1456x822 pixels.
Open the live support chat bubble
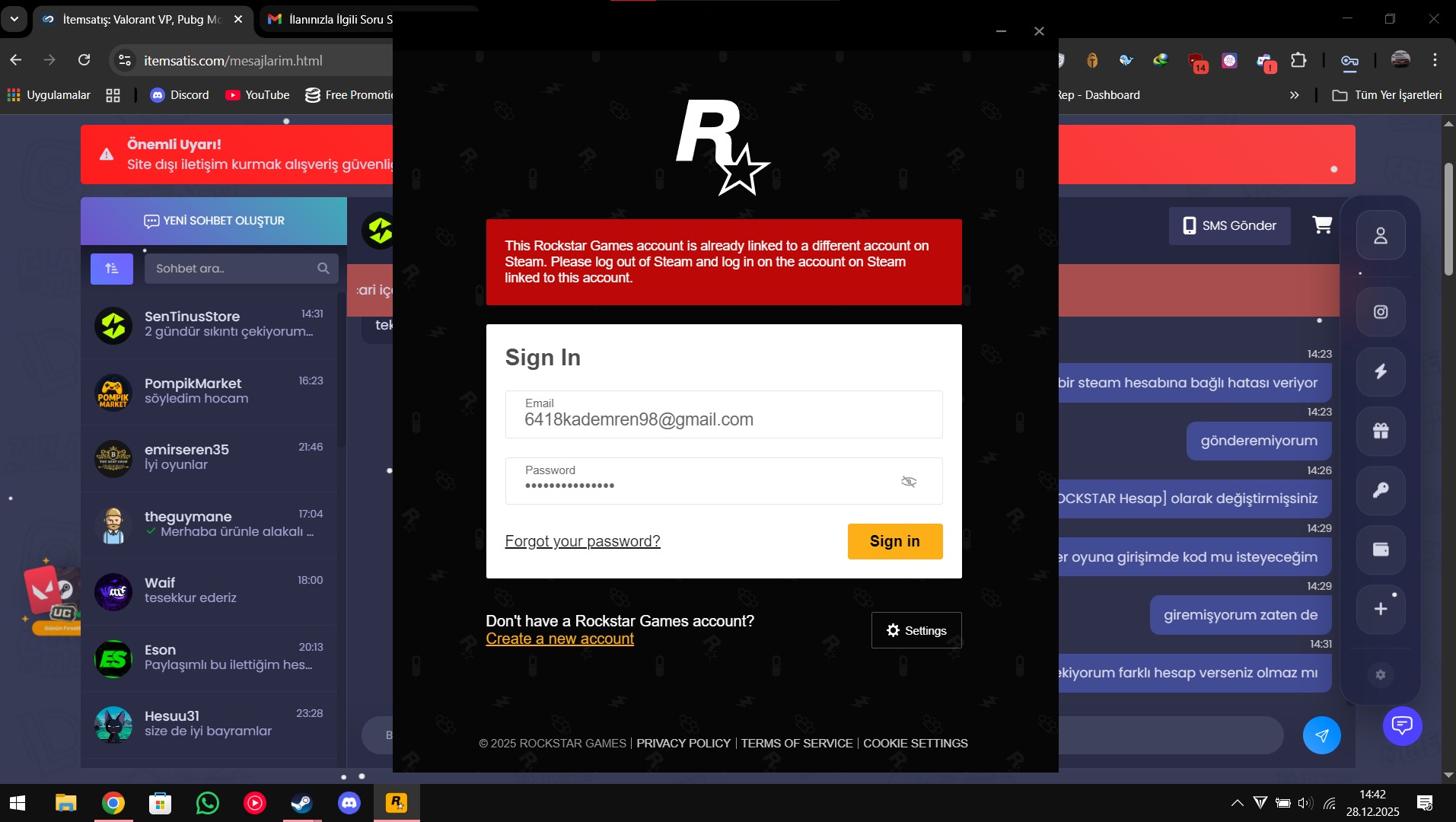pyautogui.click(x=1402, y=725)
